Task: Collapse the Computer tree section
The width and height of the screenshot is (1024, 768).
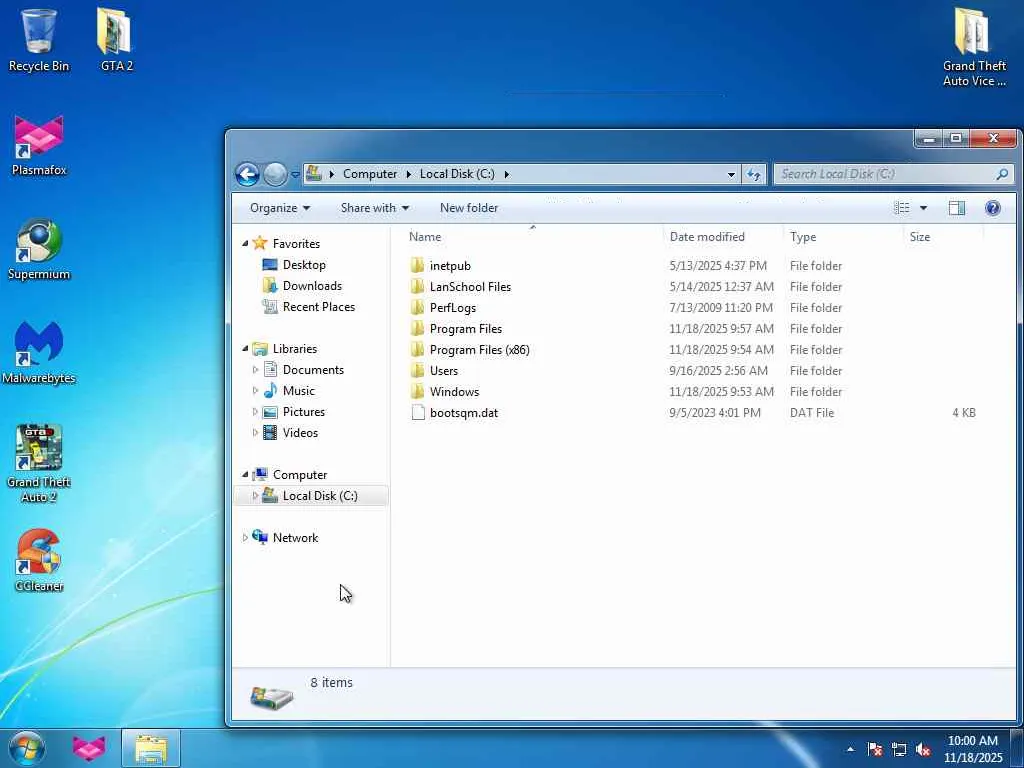Action: pyautogui.click(x=245, y=475)
